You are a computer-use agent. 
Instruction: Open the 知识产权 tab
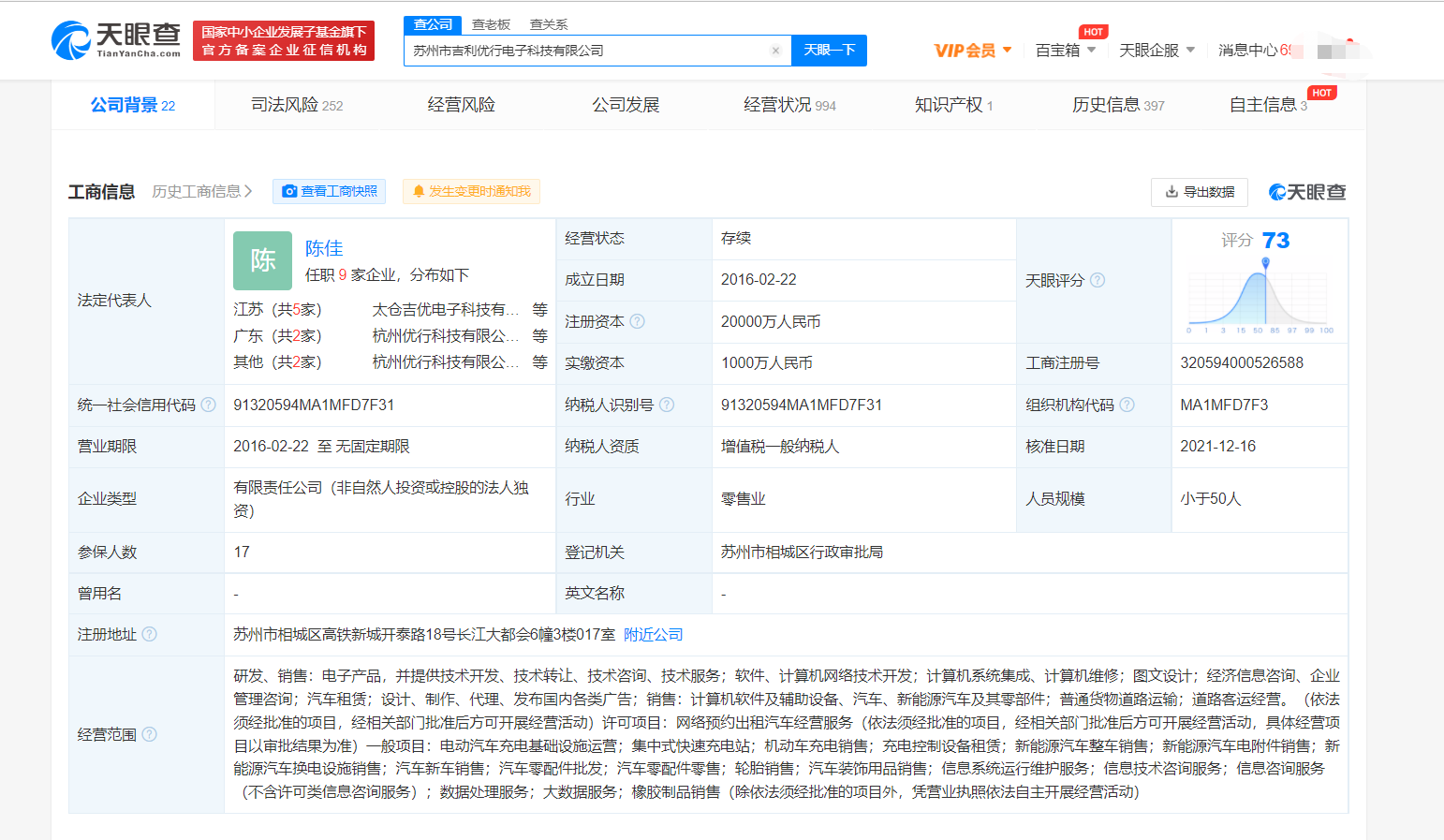point(953,105)
